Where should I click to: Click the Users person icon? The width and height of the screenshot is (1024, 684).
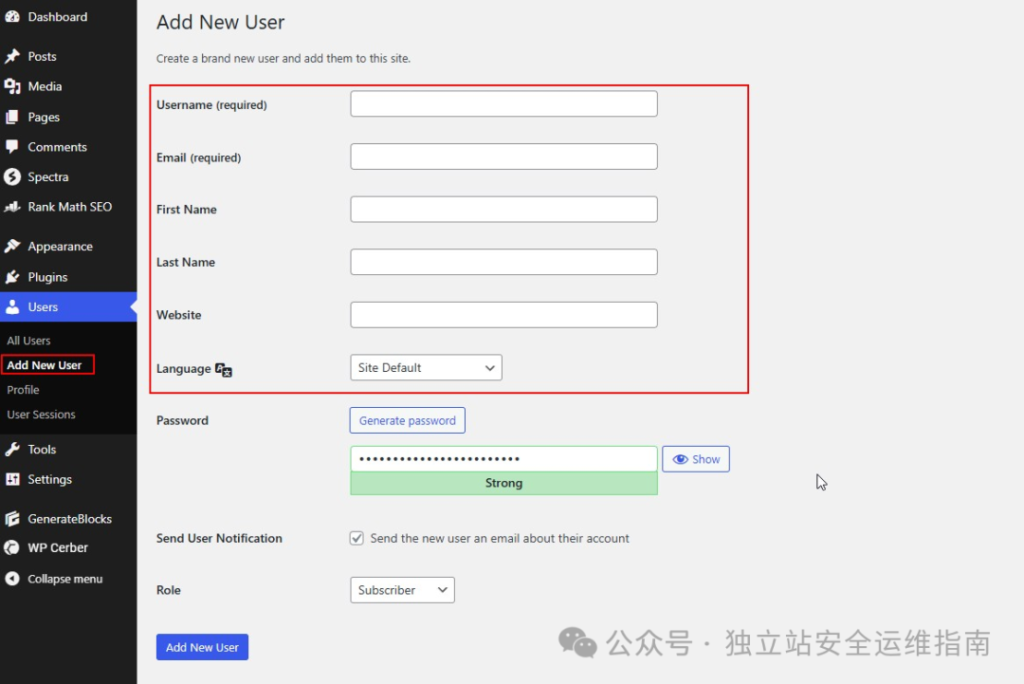point(12,307)
